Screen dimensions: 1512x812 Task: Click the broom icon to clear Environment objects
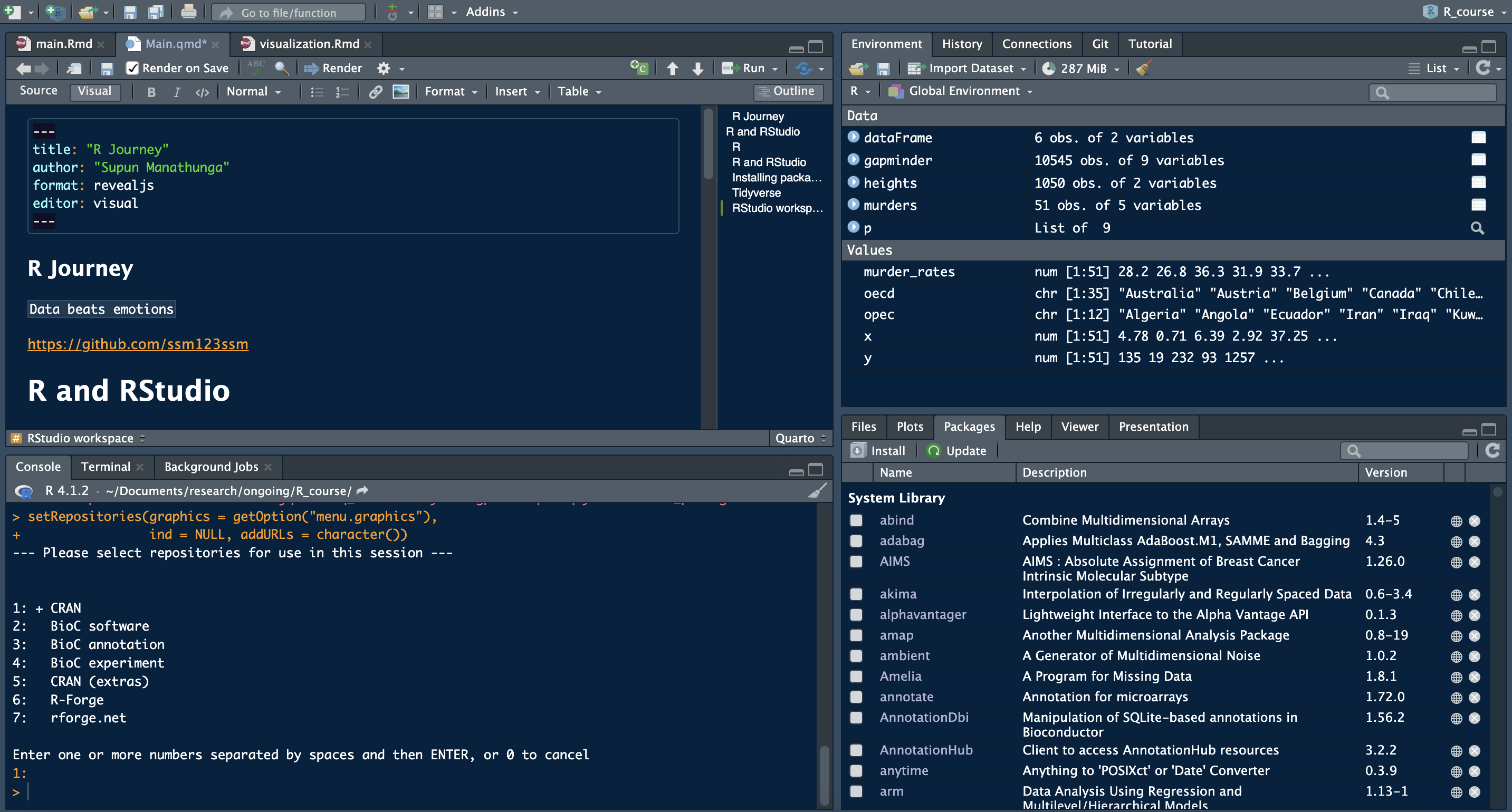1143,68
